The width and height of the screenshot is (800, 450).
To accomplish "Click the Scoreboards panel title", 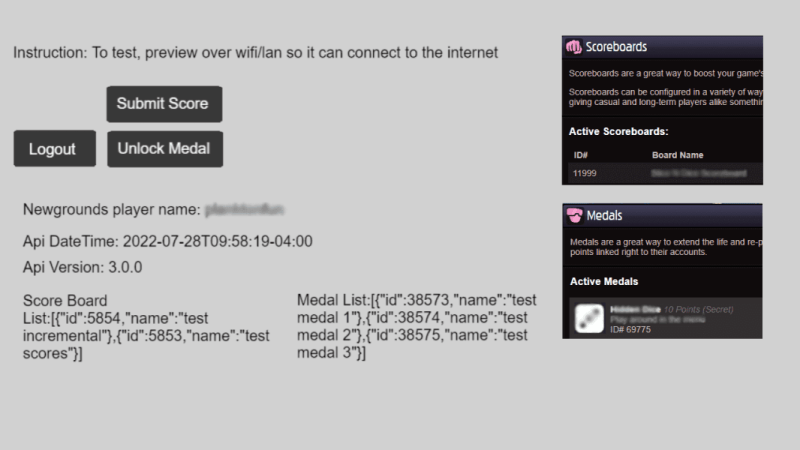I will pos(616,47).
